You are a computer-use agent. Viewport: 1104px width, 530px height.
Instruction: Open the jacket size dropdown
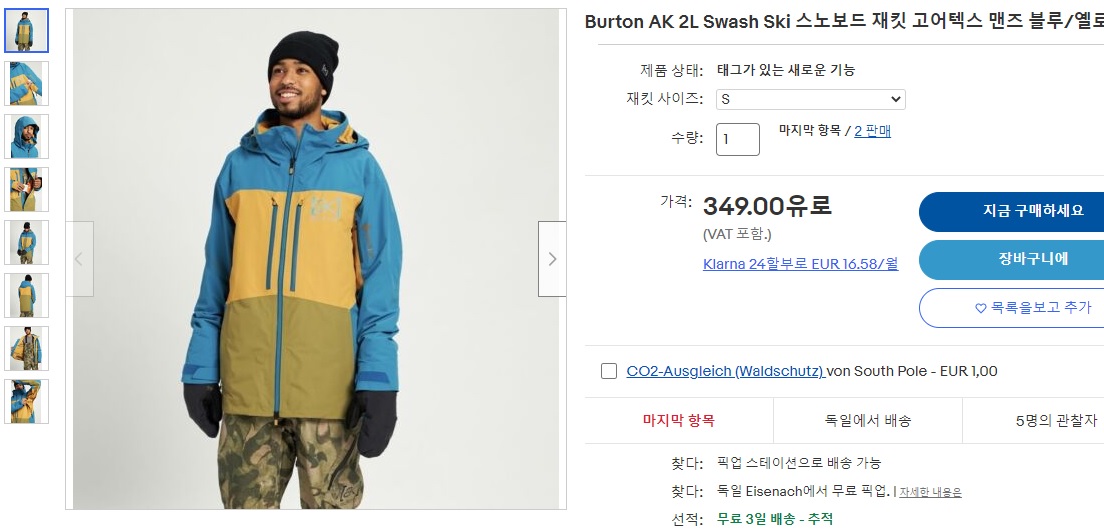coord(810,99)
